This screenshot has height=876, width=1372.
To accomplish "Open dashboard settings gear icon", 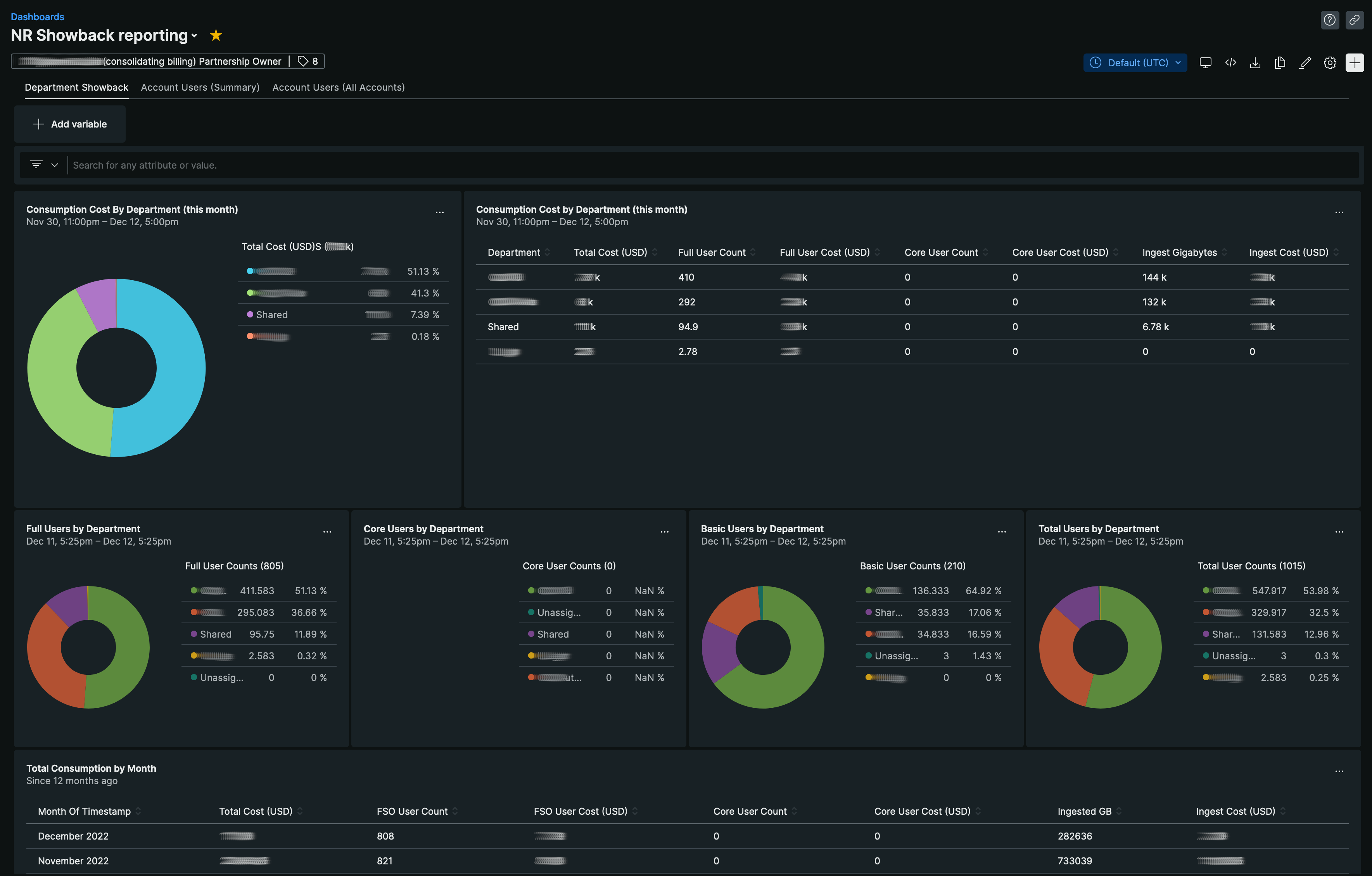I will (x=1329, y=63).
